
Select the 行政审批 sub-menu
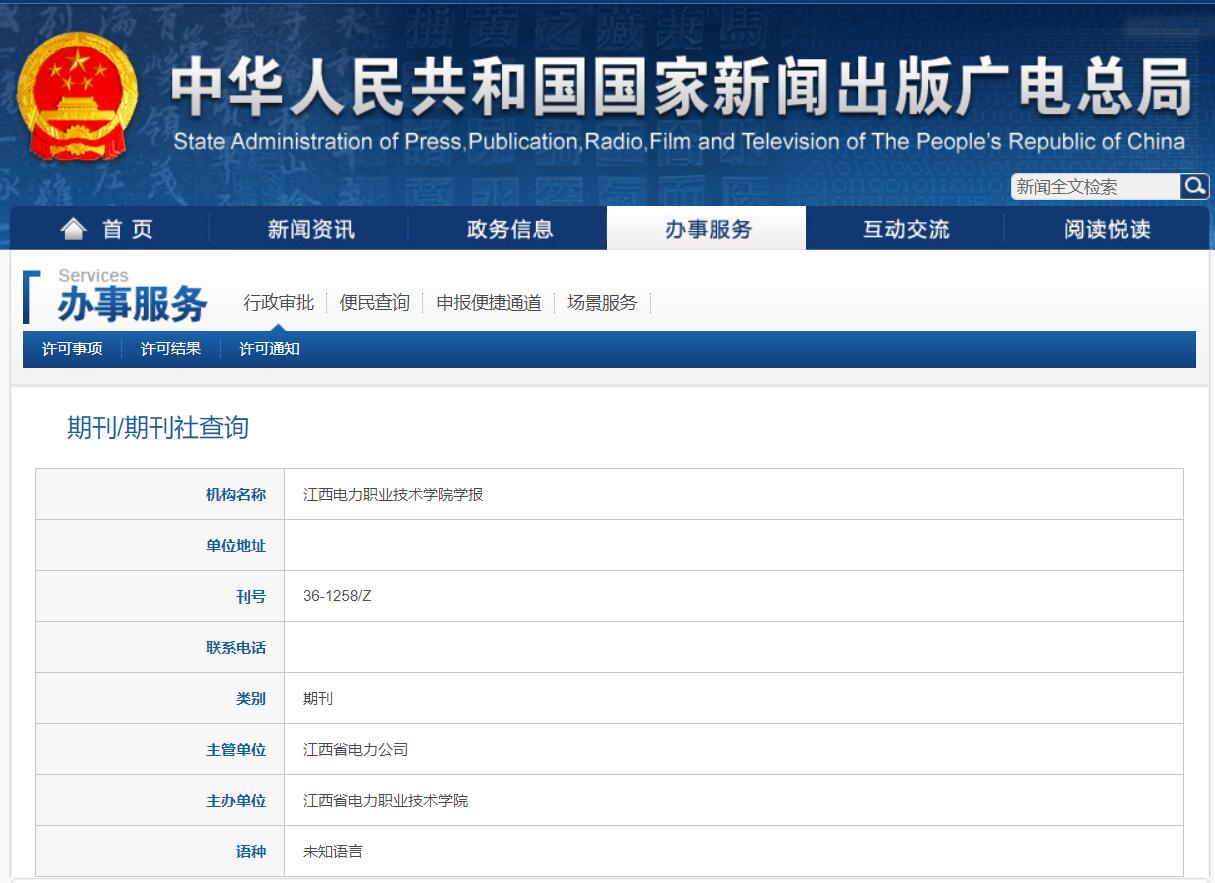(278, 302)
